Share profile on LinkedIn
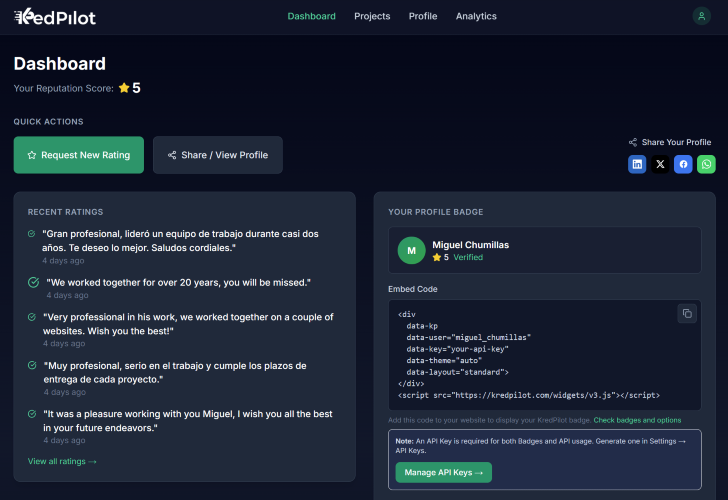This screenshot has width=728, height=500. pyautogui.click(x=637, y=164)
